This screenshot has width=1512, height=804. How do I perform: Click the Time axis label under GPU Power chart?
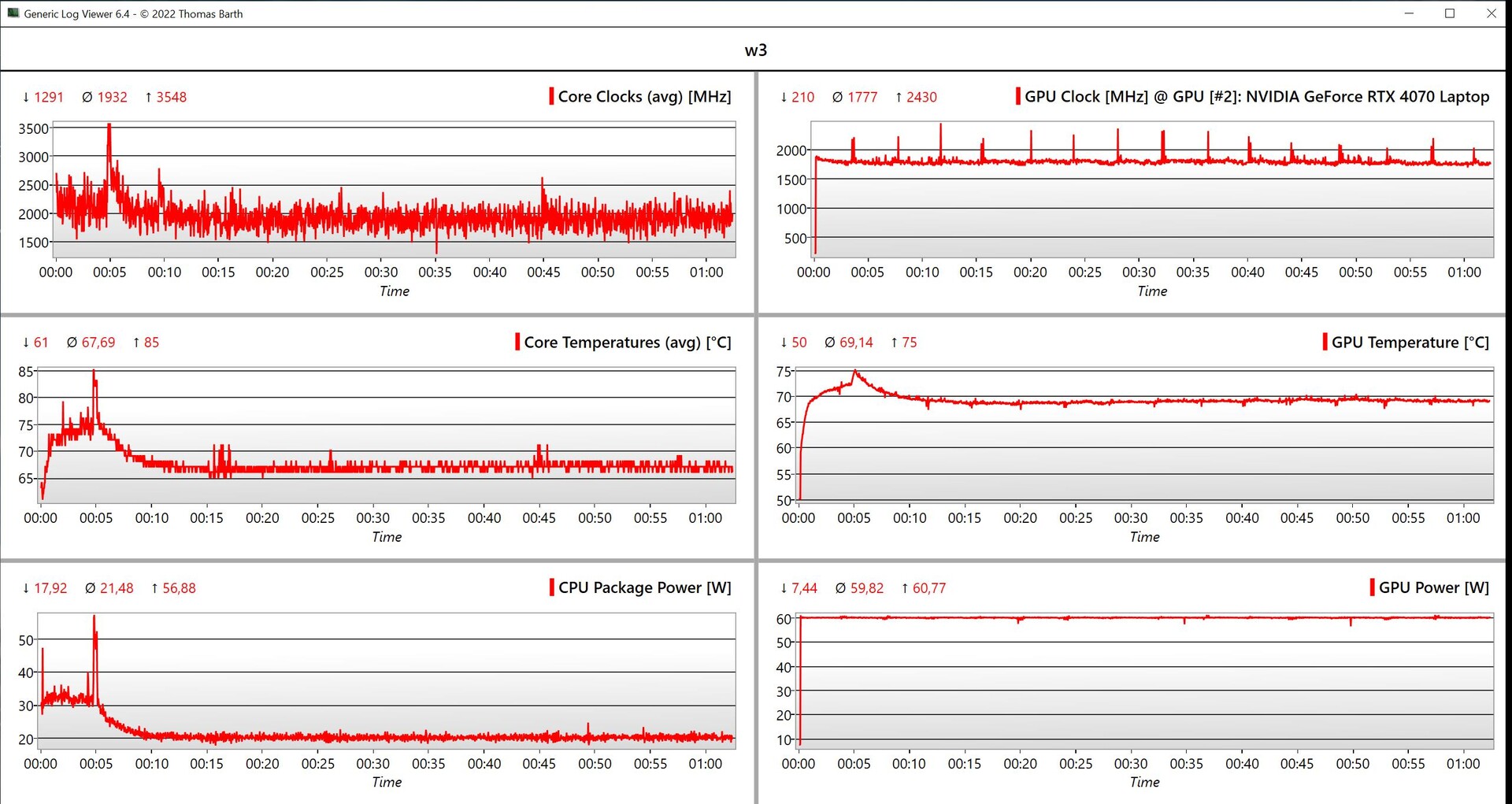[x=1144, y=782]
